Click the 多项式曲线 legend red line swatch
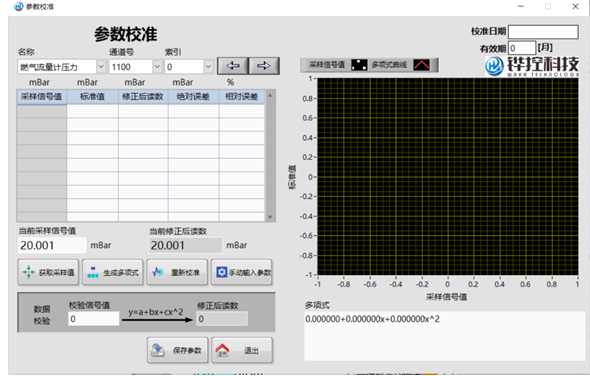 [421, 65]
